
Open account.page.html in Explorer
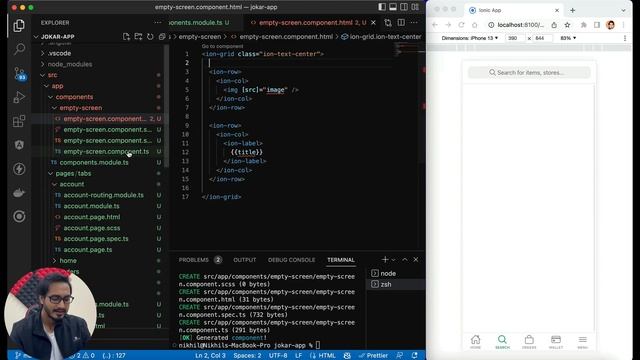click(x=92, y=217)
